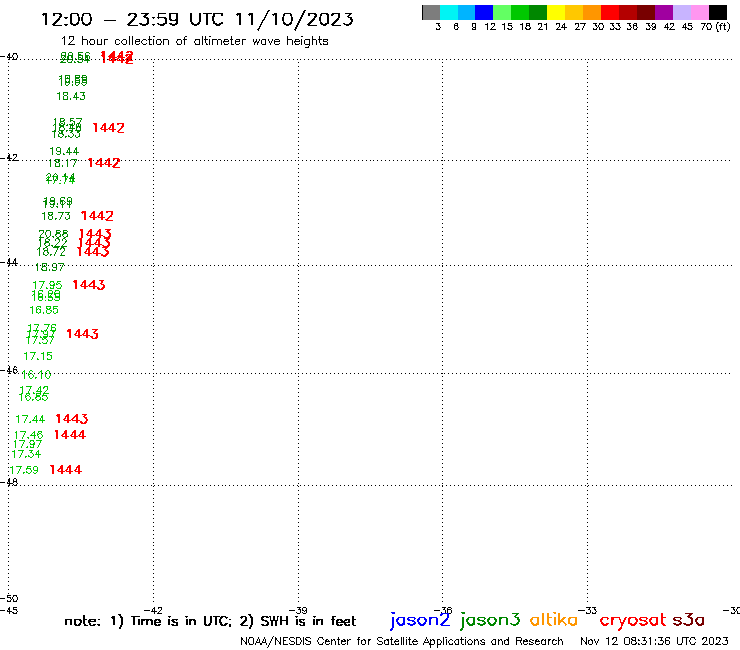Click the 1442 time stamp beside 18.73
Screen dimensions: 740x650
[x=97, y=216]
